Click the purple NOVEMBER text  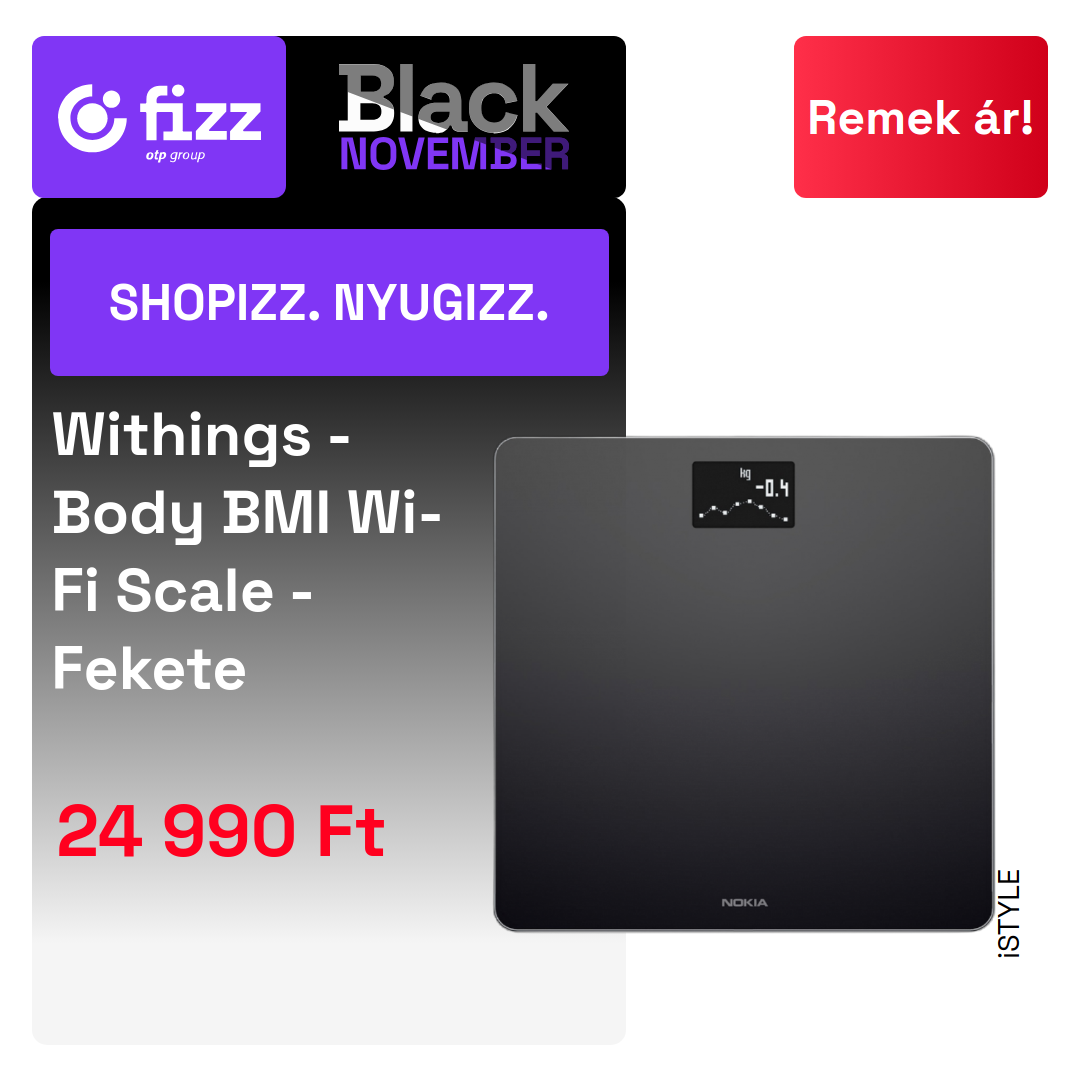[454, 154]
